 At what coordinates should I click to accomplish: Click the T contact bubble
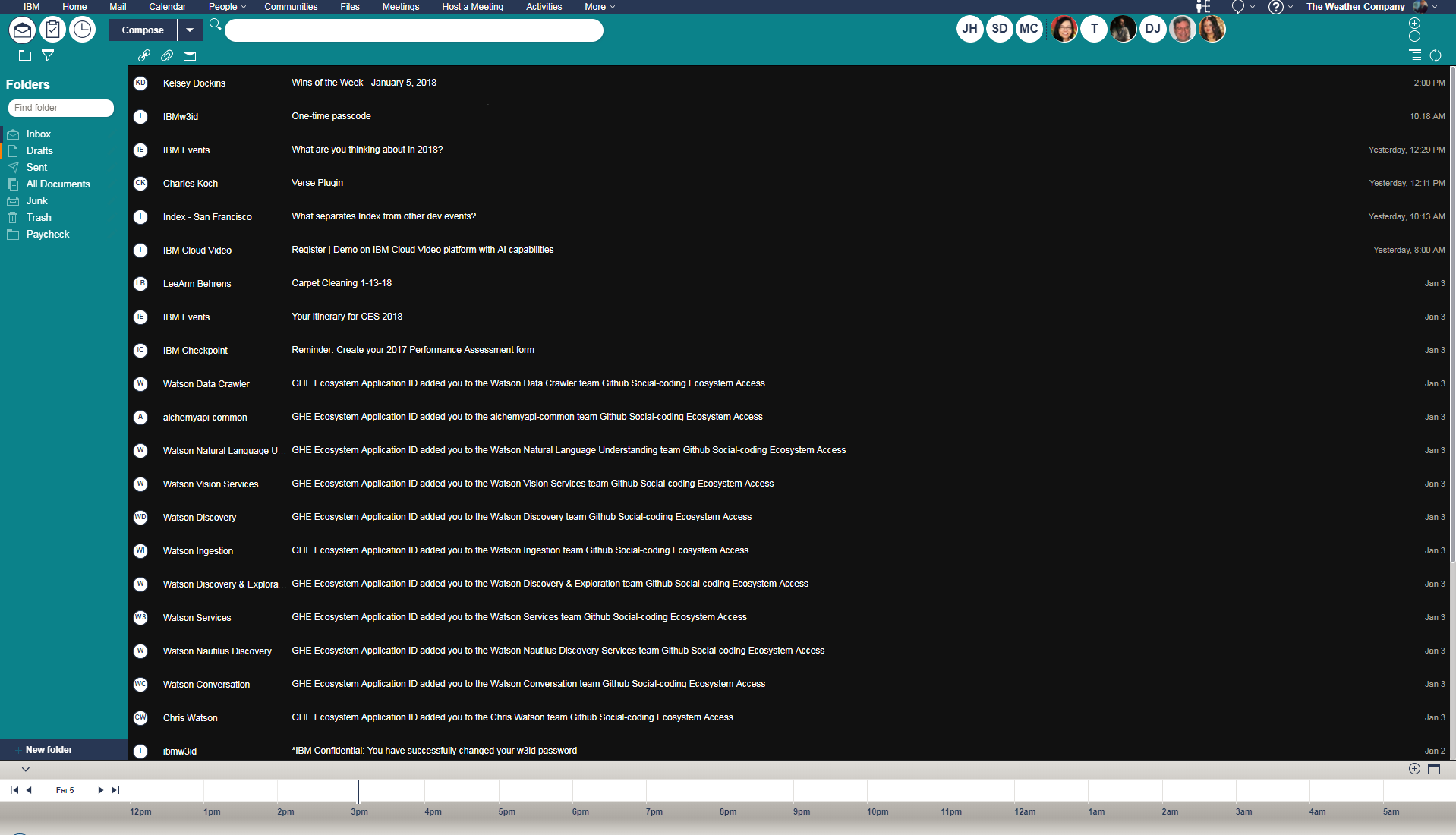[x=1094, y=29]
